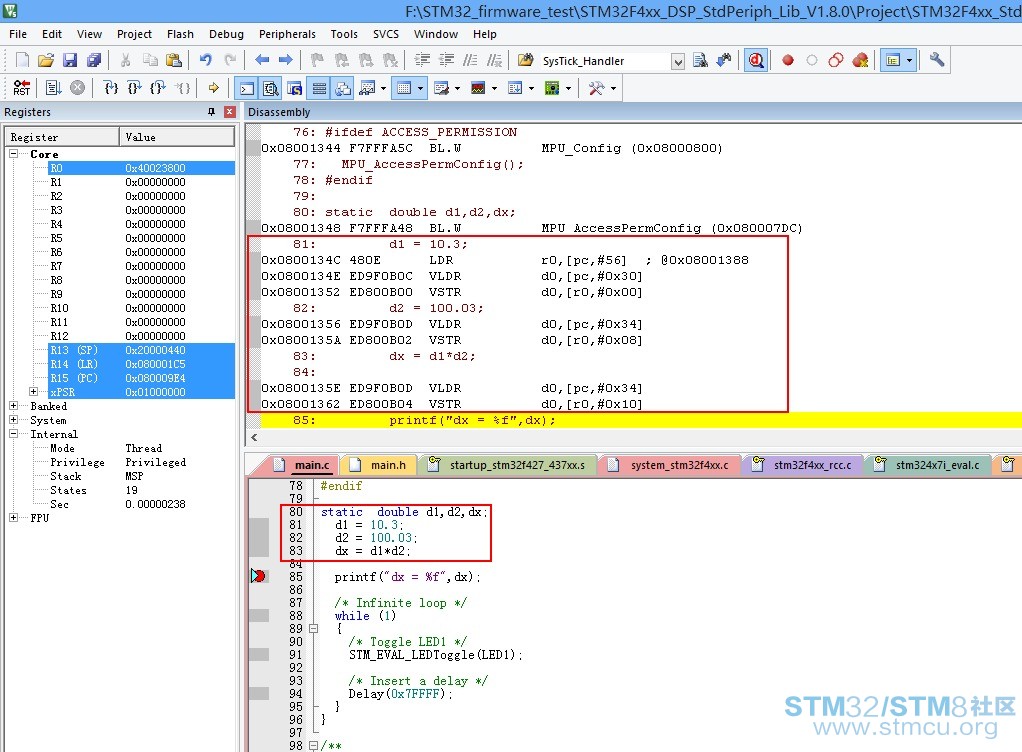Pin the Registers panel
Screen dimensions: 1022x752
point(211,112)
